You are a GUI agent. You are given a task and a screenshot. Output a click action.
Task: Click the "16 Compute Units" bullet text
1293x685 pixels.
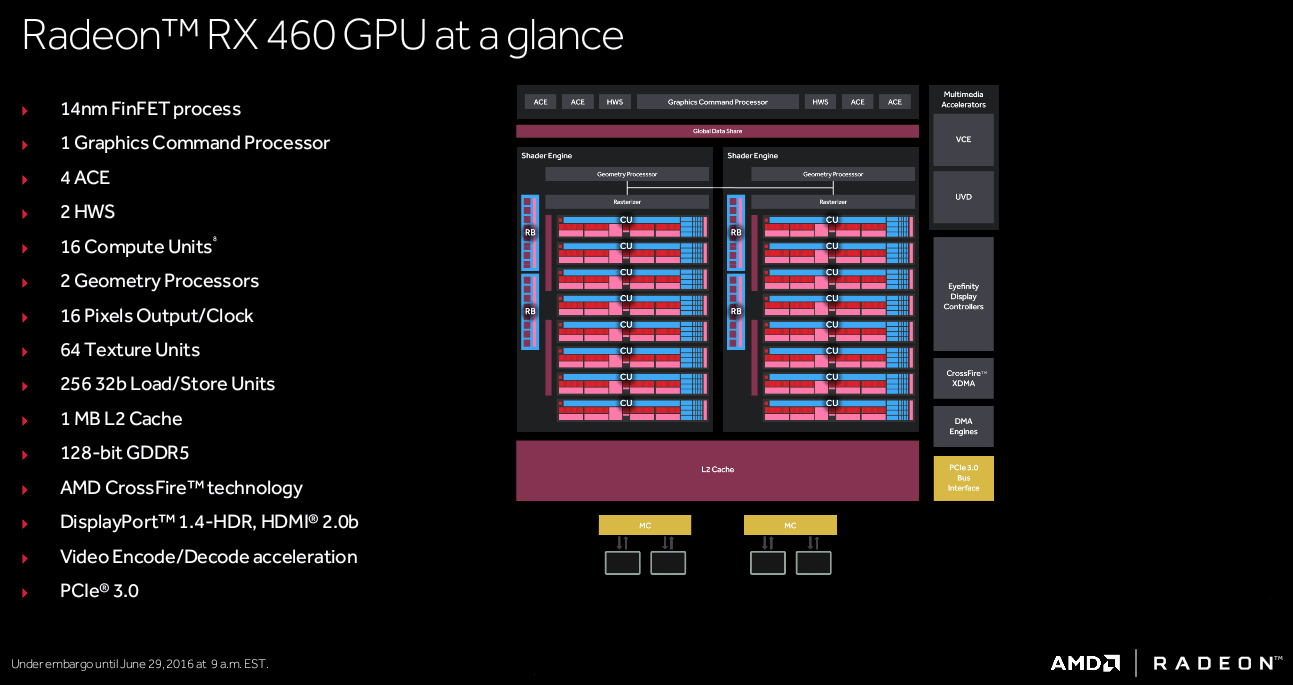coord(136,247)
